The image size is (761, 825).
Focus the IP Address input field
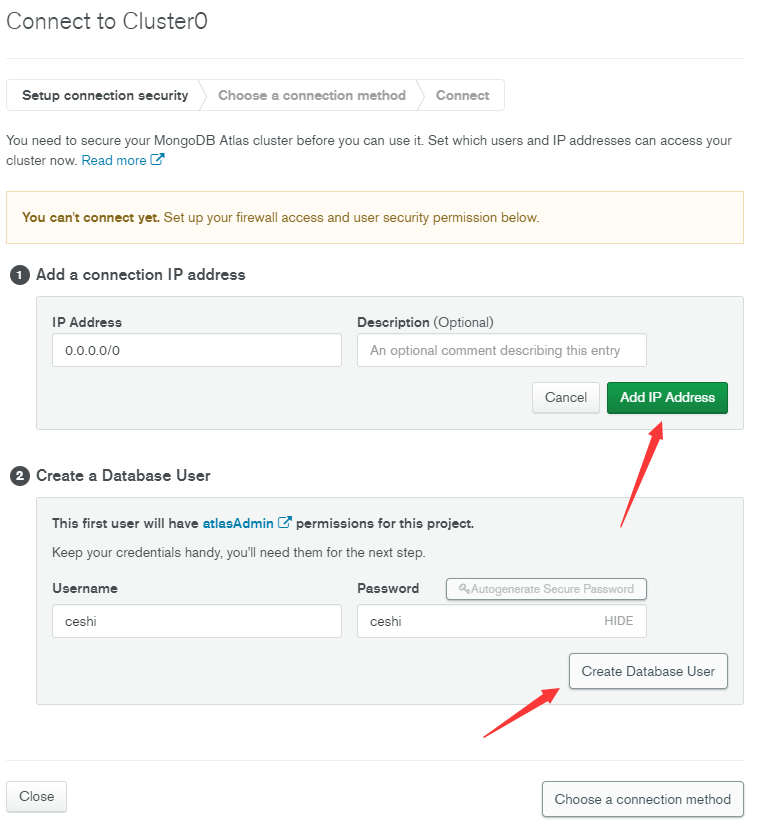tap(197, 350)
